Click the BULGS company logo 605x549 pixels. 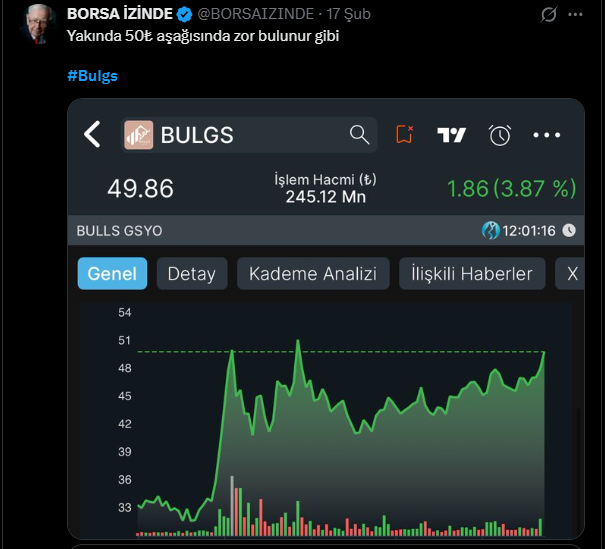click(139, 135)
